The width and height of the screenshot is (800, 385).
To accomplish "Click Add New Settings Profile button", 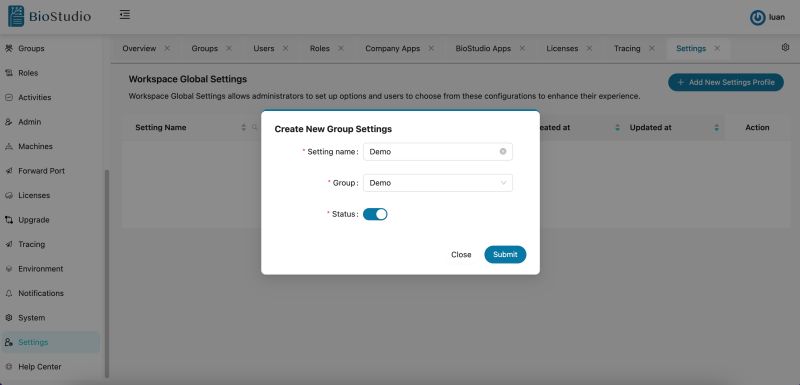I will [x=726, y=82].
